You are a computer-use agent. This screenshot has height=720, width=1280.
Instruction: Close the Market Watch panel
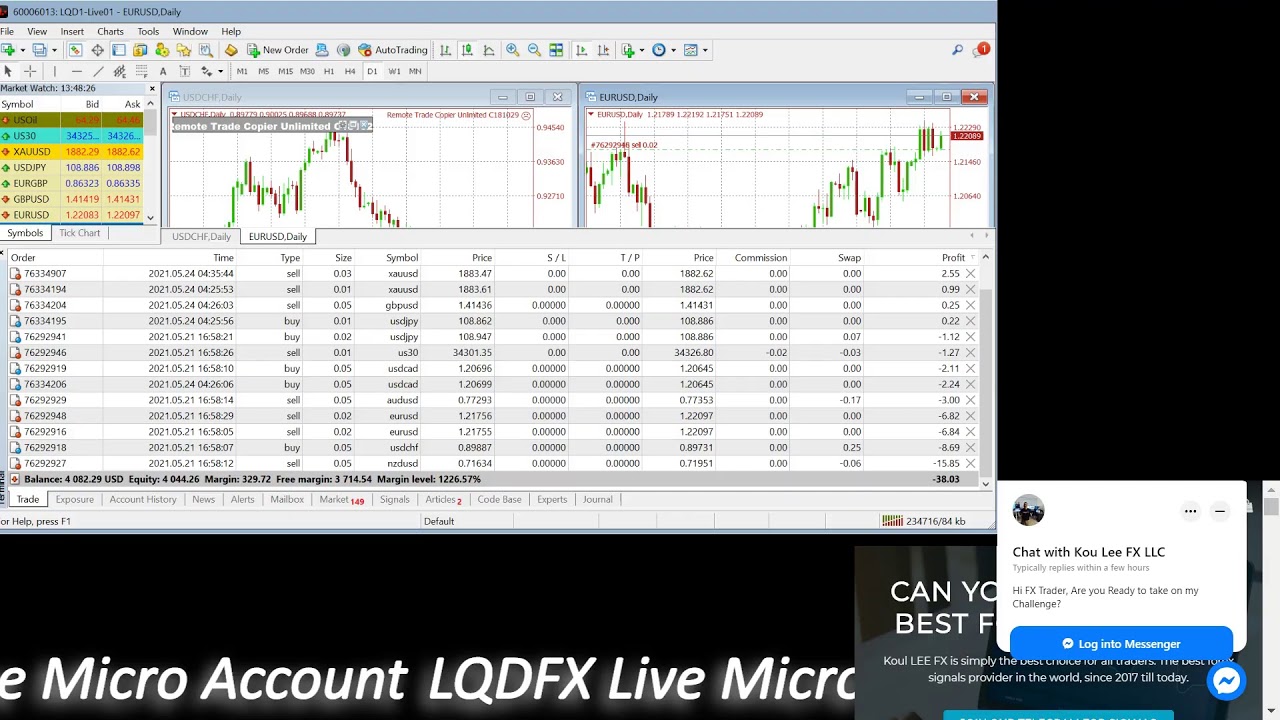tap(152, 88)
